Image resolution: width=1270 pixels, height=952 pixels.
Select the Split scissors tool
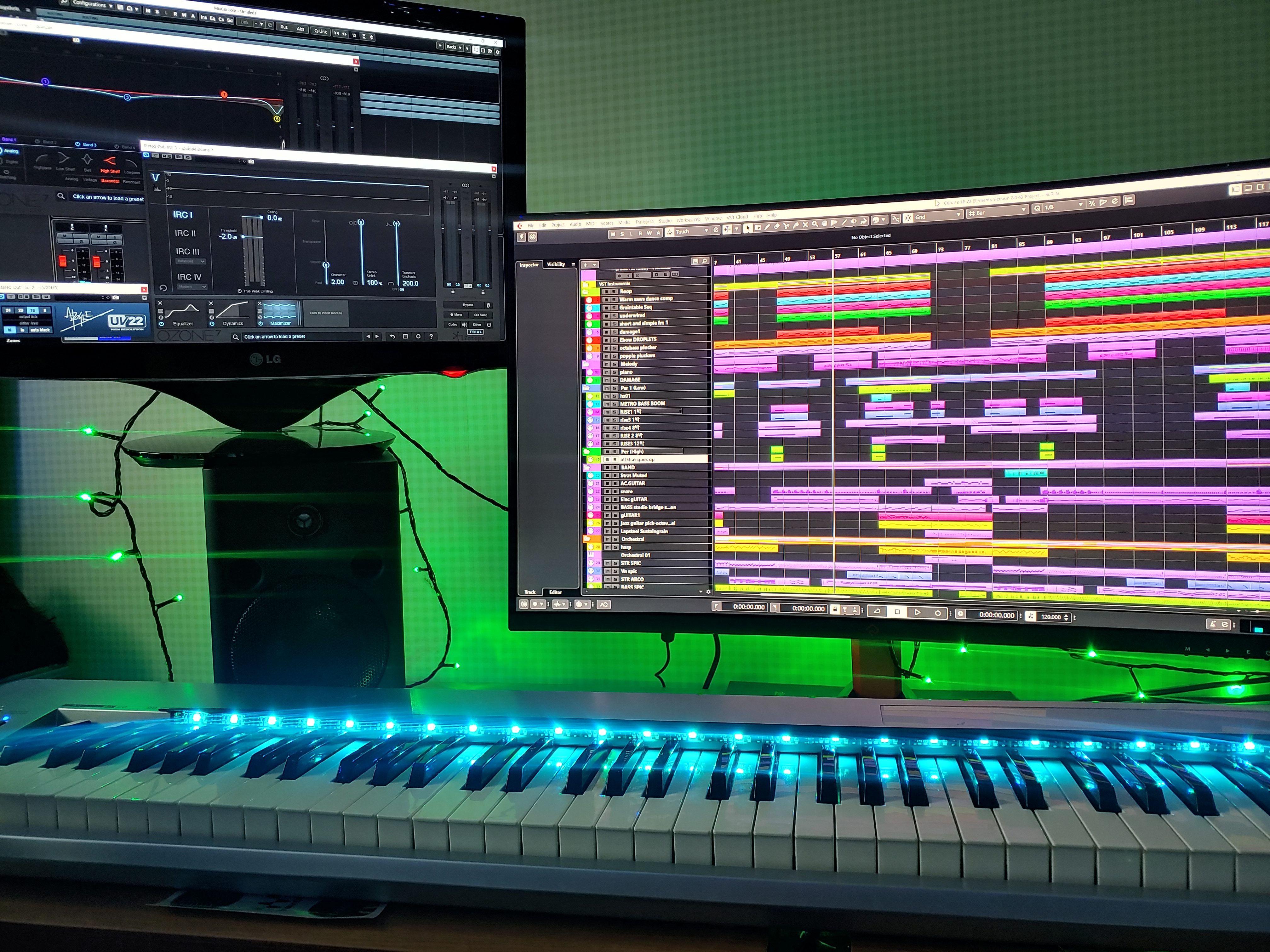click(786, 226)
